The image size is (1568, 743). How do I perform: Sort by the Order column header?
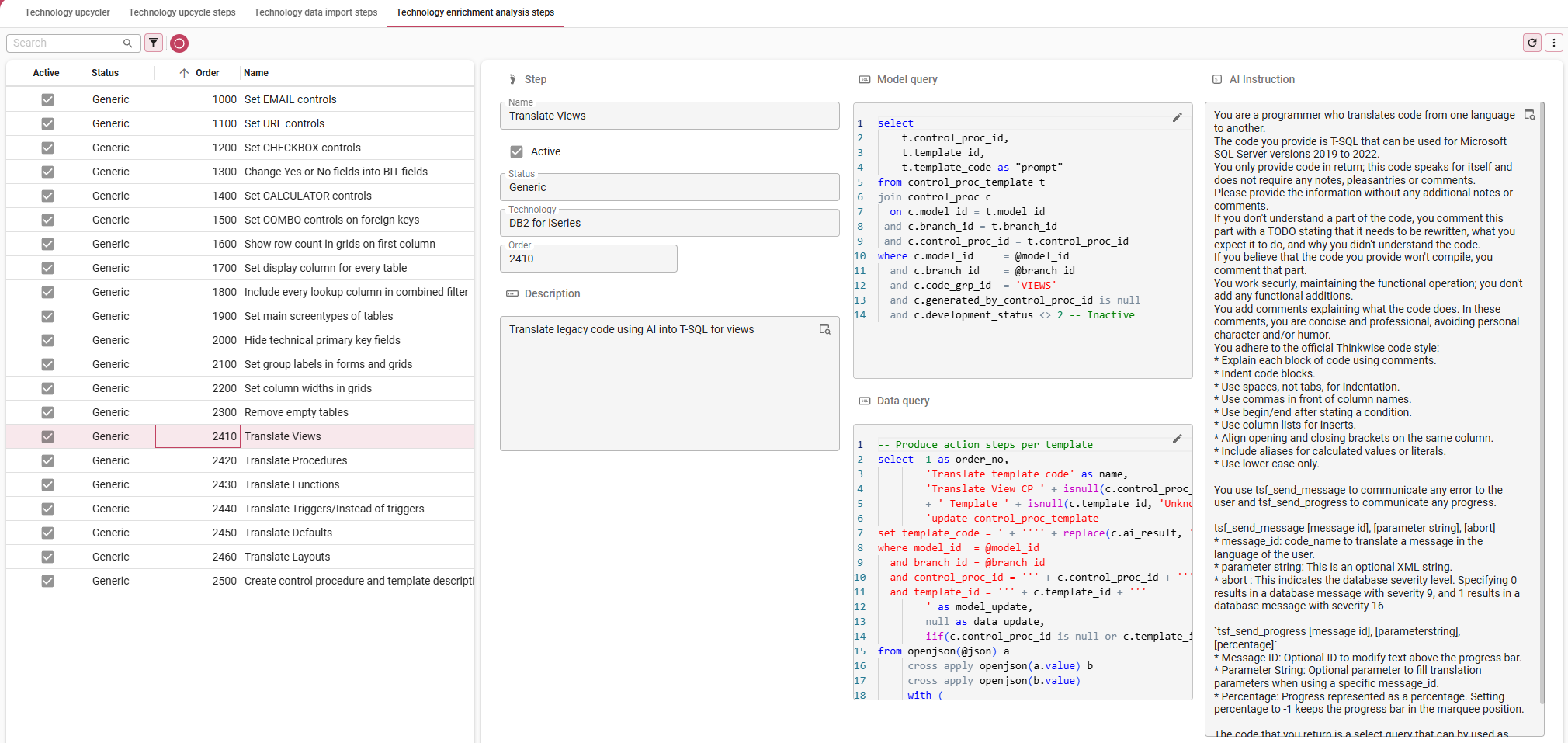tap(206, 73)
